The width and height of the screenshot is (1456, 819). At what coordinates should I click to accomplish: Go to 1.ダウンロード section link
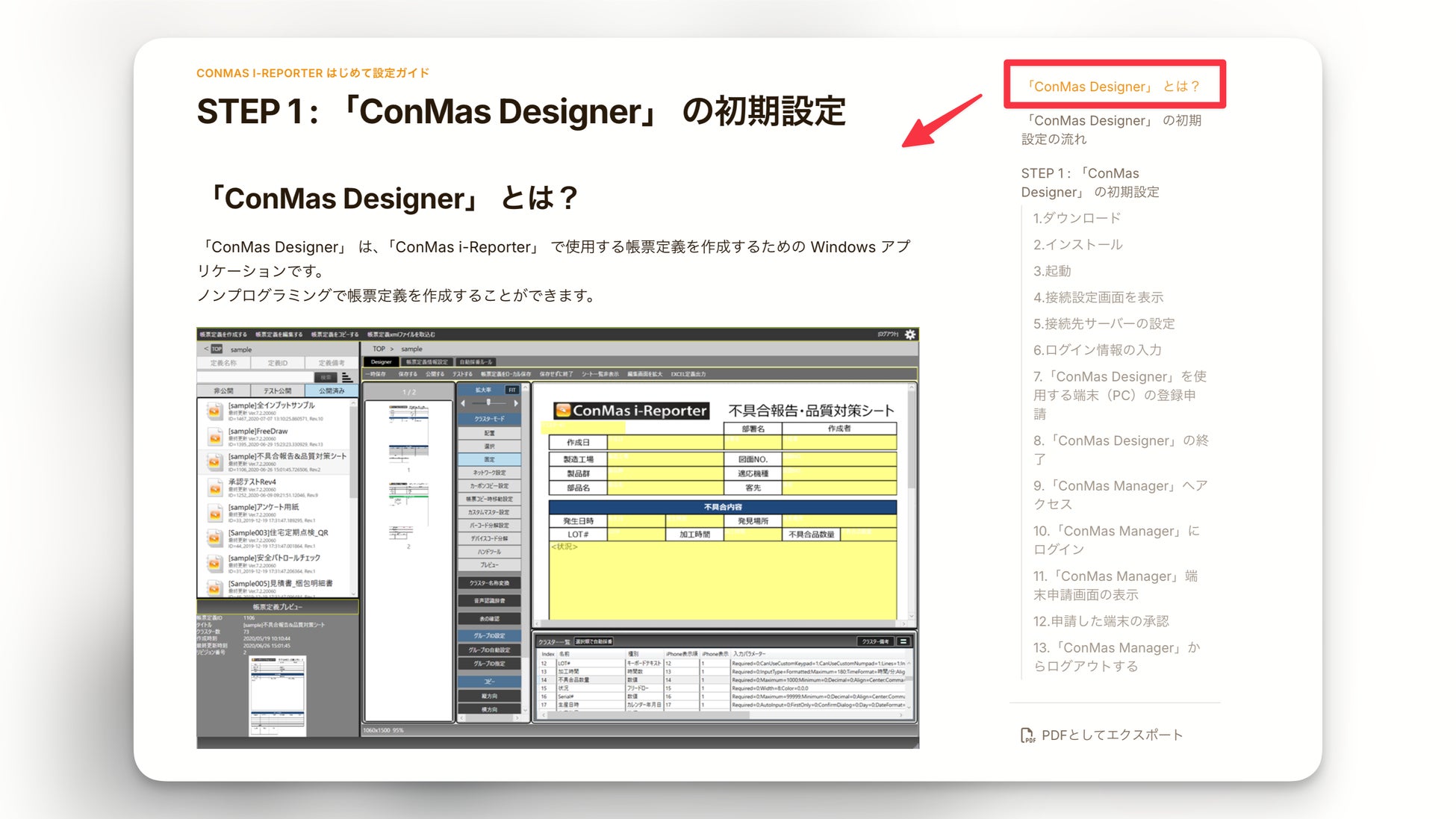(1076, 218)
